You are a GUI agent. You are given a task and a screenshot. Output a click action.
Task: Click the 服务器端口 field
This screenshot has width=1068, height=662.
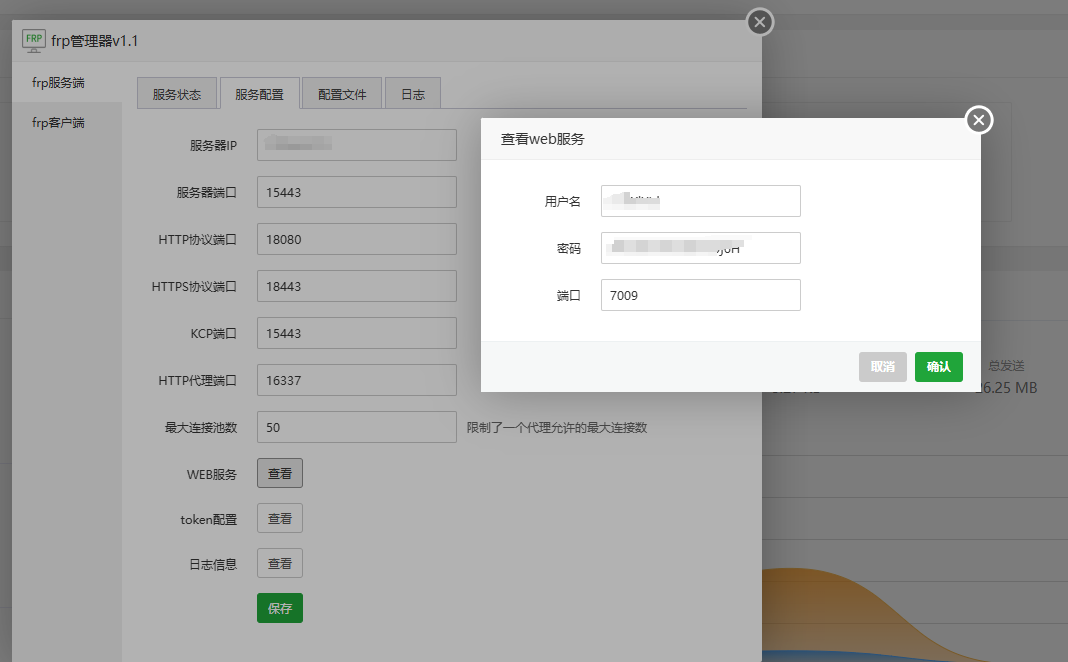[x=356, y=192]
